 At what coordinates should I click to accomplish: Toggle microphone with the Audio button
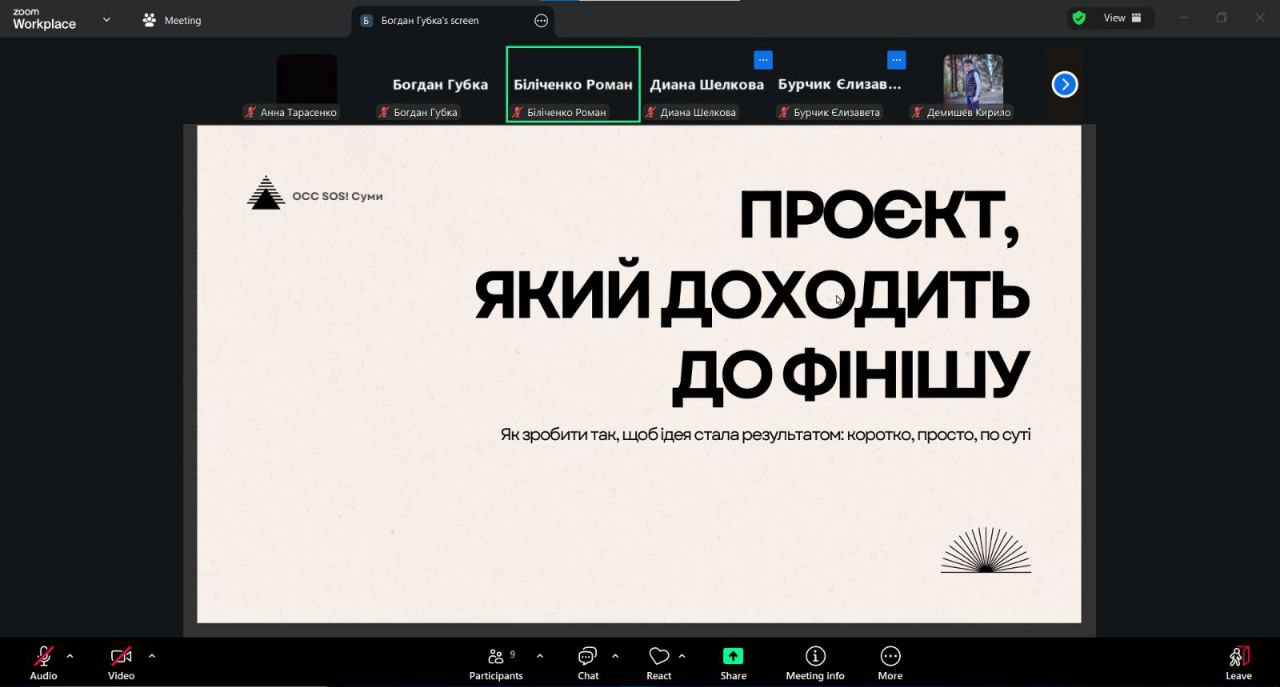pyautogui.click(x=43, y=656)
